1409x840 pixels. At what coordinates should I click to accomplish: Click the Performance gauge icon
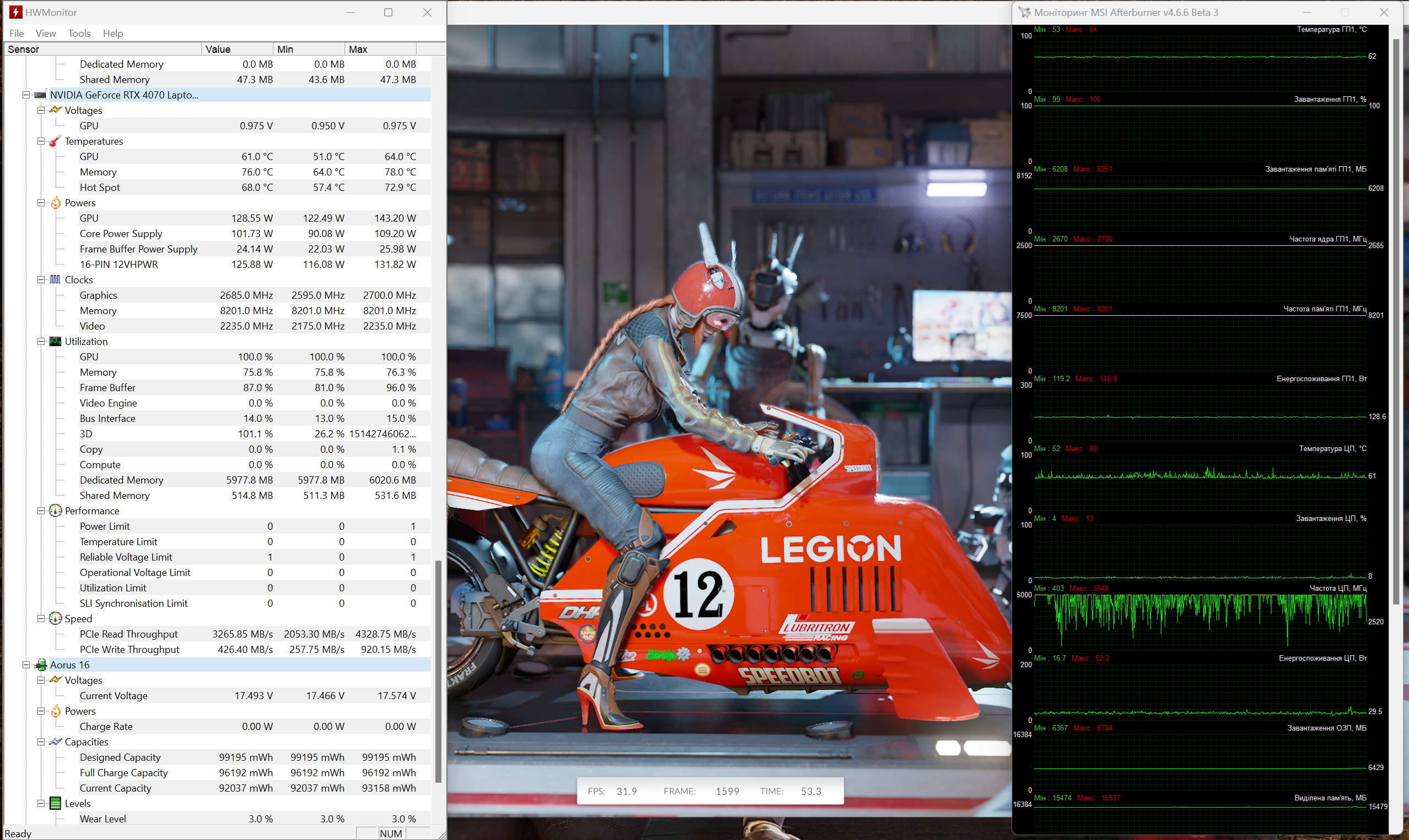56,511
